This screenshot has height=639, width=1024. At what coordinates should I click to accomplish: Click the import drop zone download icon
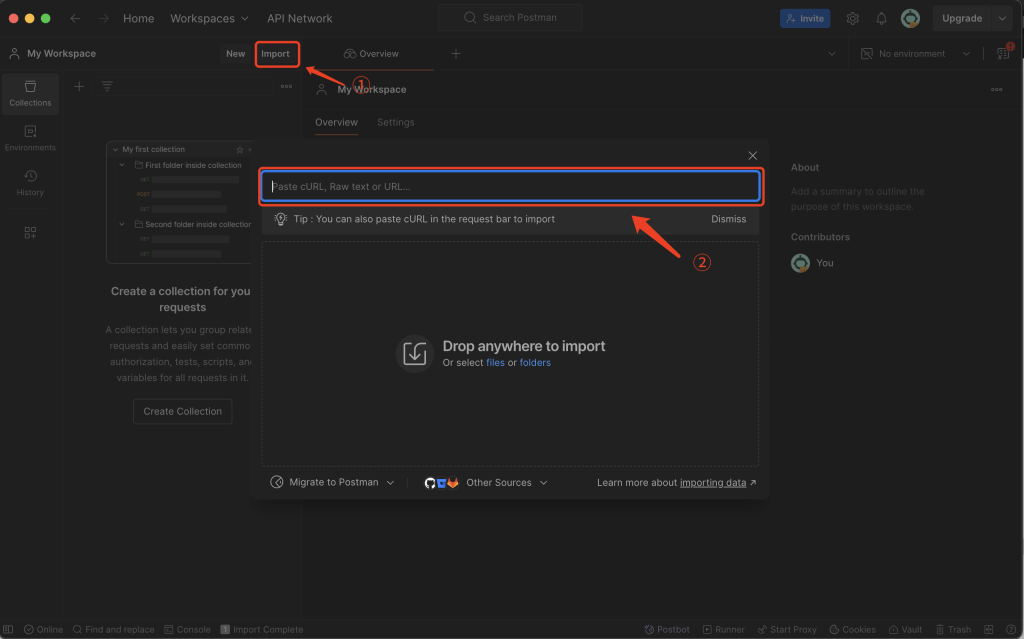click(x=414, y=353)
